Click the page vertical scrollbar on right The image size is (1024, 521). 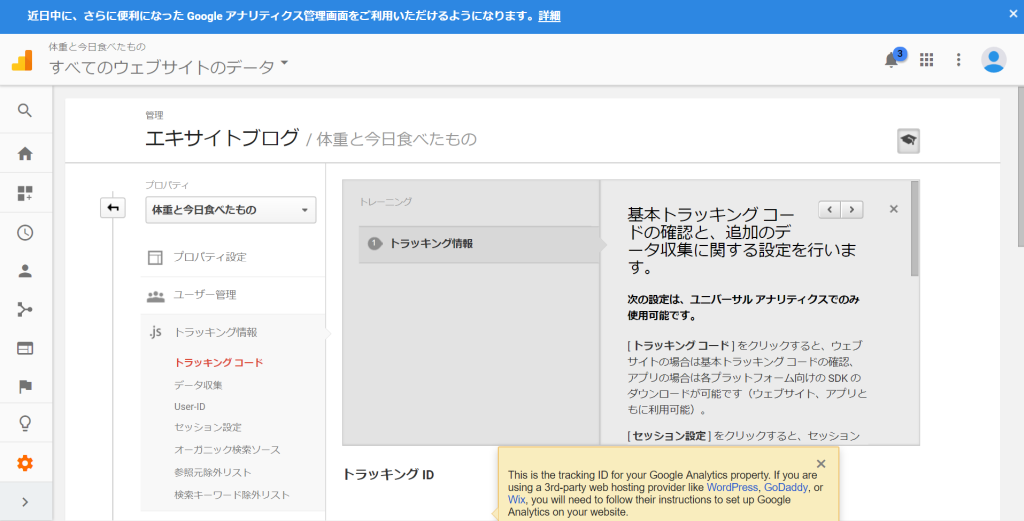coord(1020,166)
